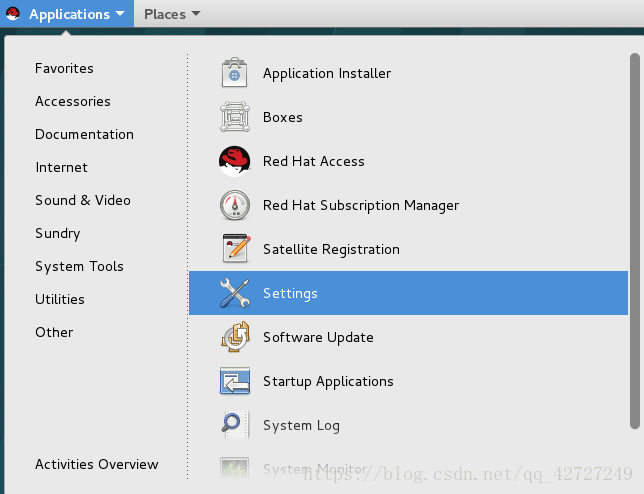Select the Sundry category
This screenshot has height=494, width=644.
coord(58,233)
